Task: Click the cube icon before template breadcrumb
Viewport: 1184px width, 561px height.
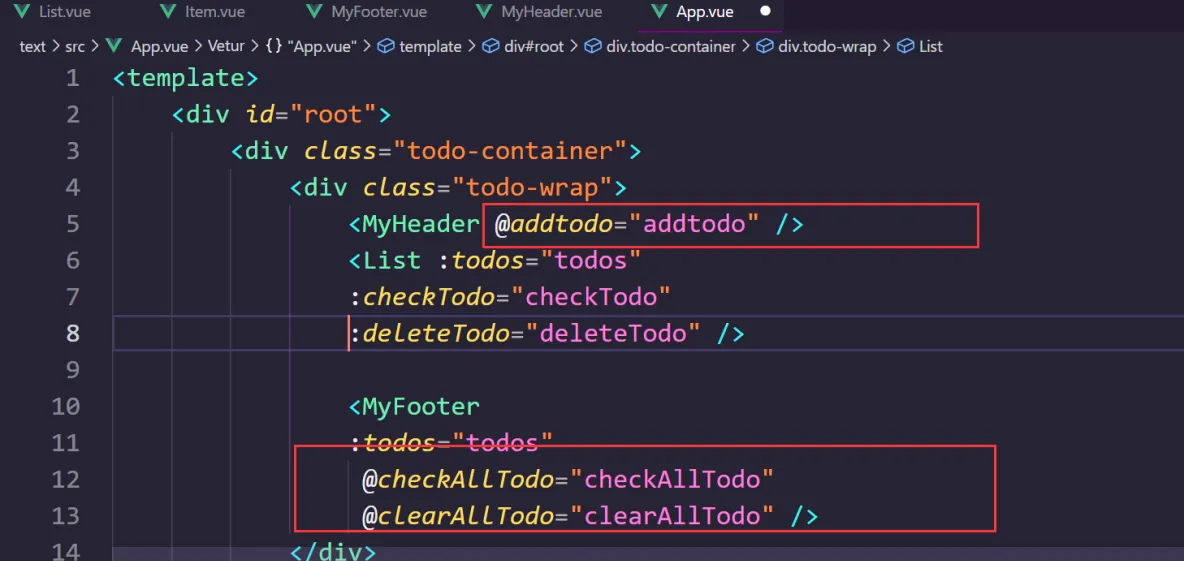Action: point(386,47)
